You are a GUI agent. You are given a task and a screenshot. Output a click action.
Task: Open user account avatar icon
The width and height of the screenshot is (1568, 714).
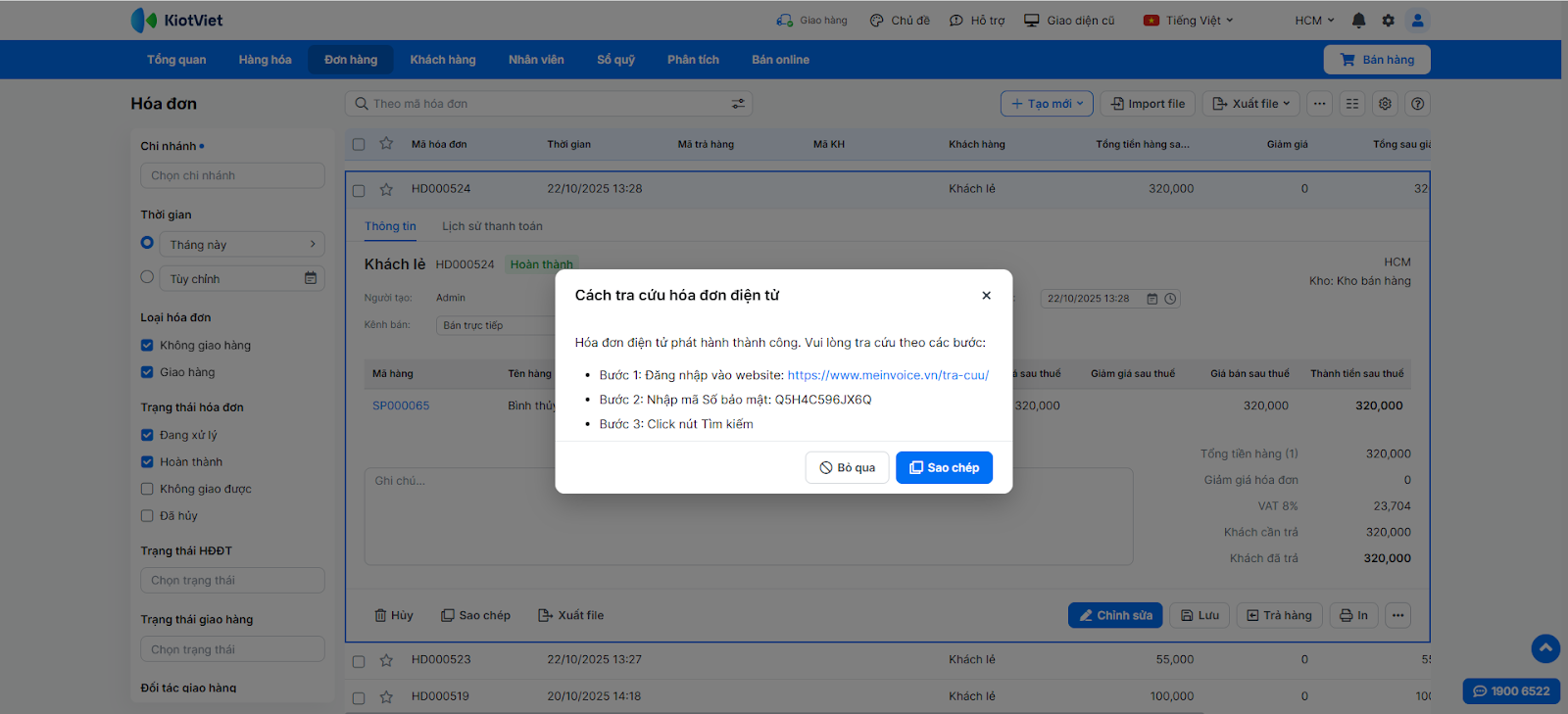pyautogui.click(x=1417, y=21)
